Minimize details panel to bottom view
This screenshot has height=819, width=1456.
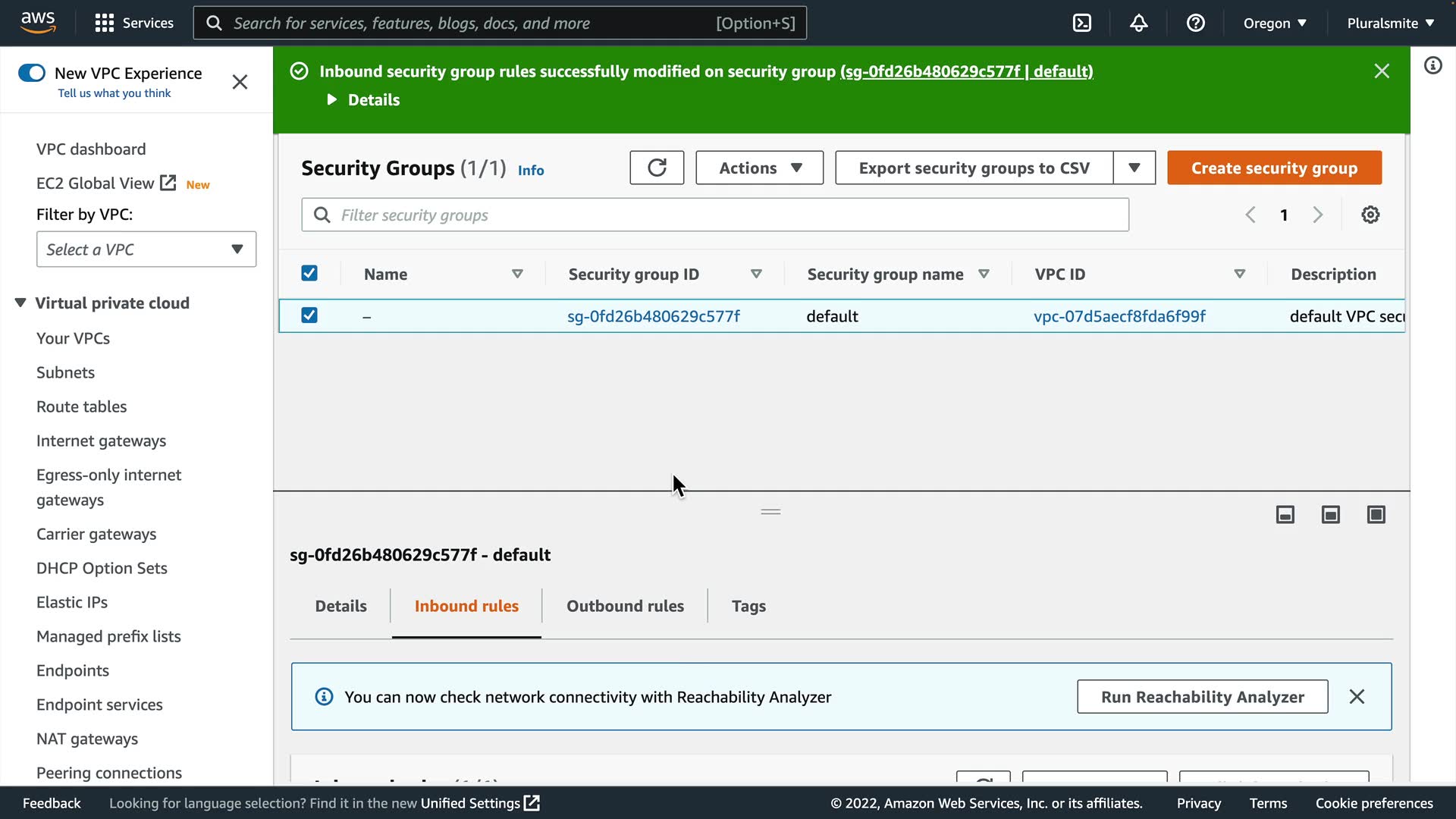click(1285, 515)
